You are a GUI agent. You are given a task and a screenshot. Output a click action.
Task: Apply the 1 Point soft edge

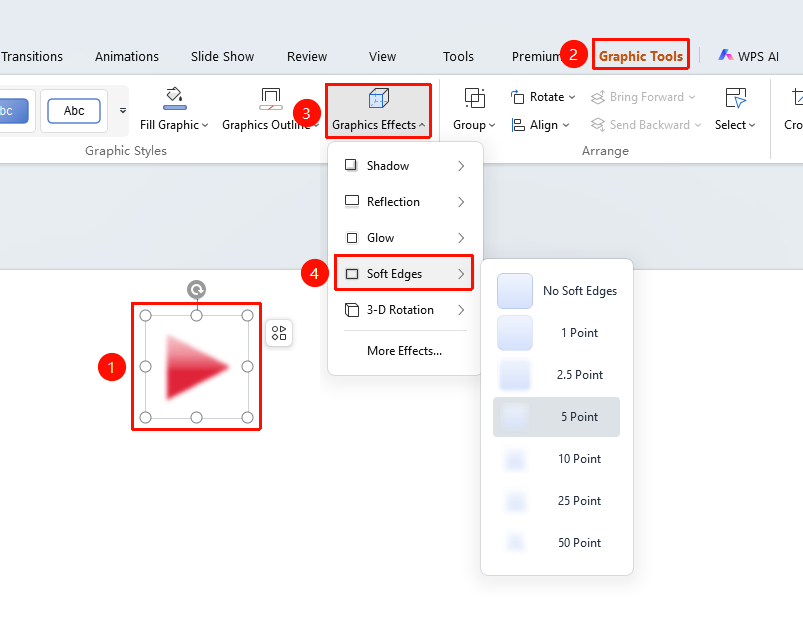pyautogui.click(x=556, y=333)
